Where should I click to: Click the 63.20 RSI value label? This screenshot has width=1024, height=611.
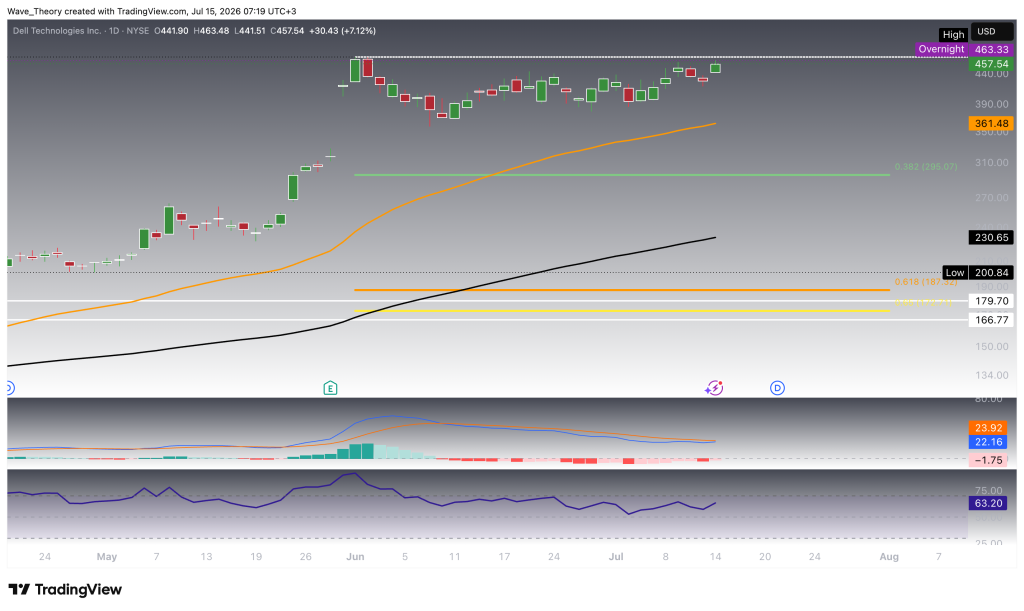pos(987,503)
